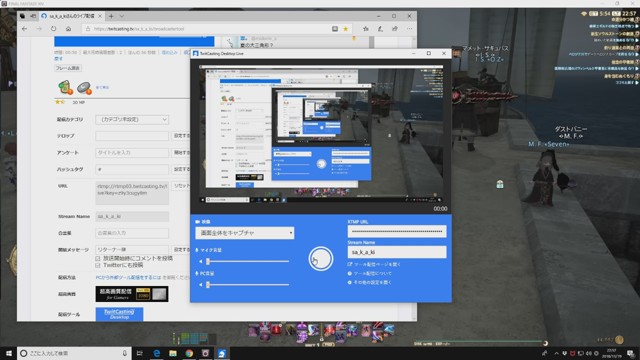Toggle the Twitterにも投稿 checkbox
The width and height of the screenshot is (640, 360).
click(x=98, y=265)
